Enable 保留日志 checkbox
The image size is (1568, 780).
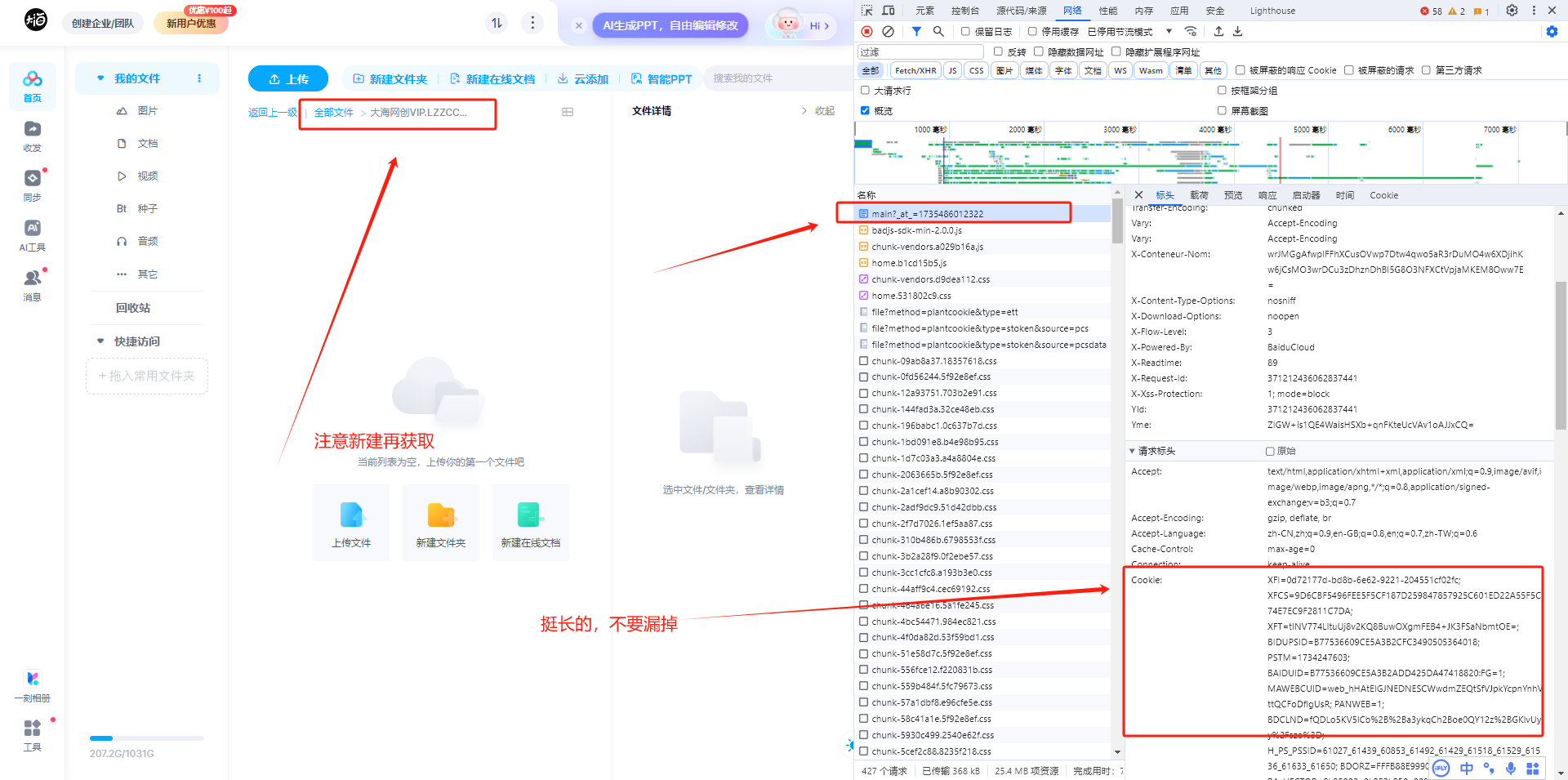pyautogui.click(x=965, y=32)
